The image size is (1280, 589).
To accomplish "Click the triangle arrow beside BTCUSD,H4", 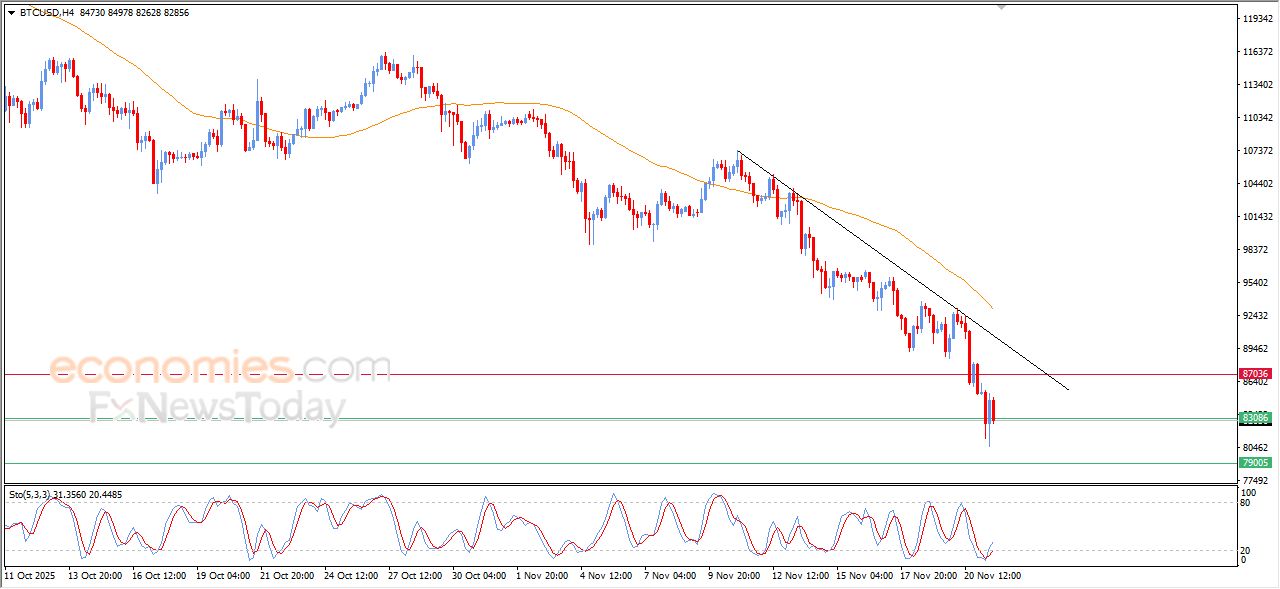I will (11, 13).
